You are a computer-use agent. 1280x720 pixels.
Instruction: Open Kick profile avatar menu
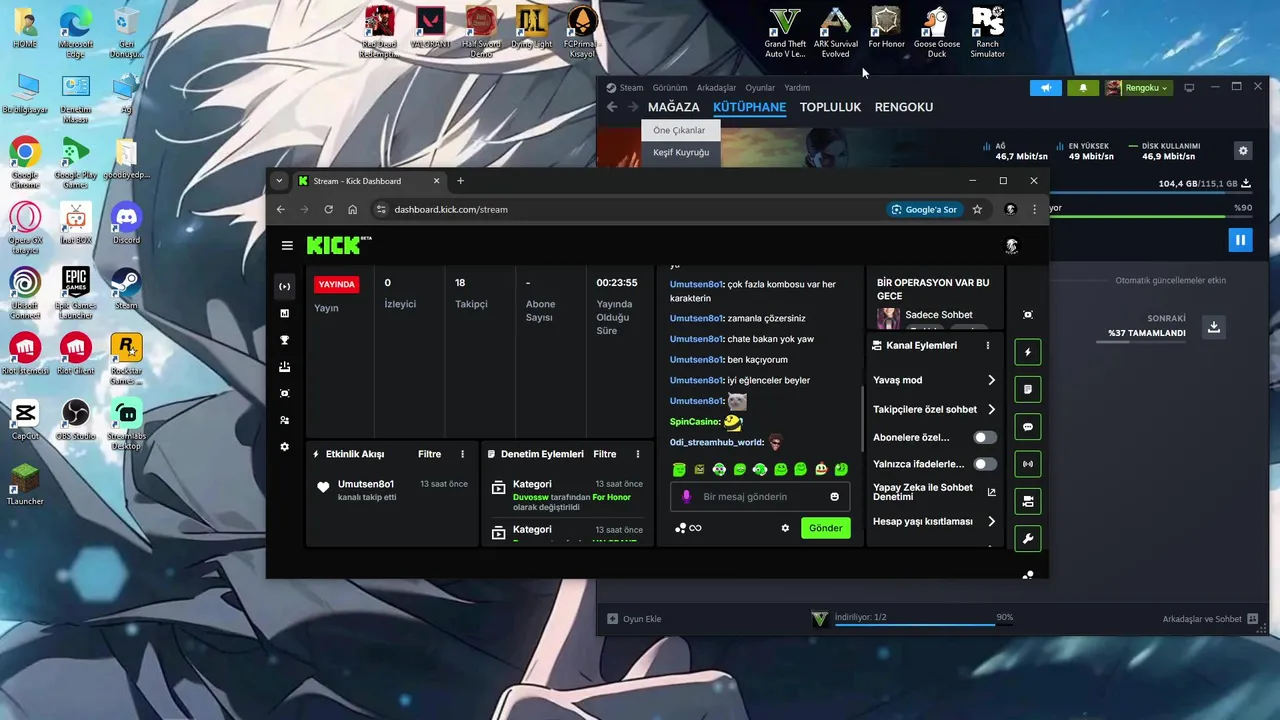coord(1011,246)
